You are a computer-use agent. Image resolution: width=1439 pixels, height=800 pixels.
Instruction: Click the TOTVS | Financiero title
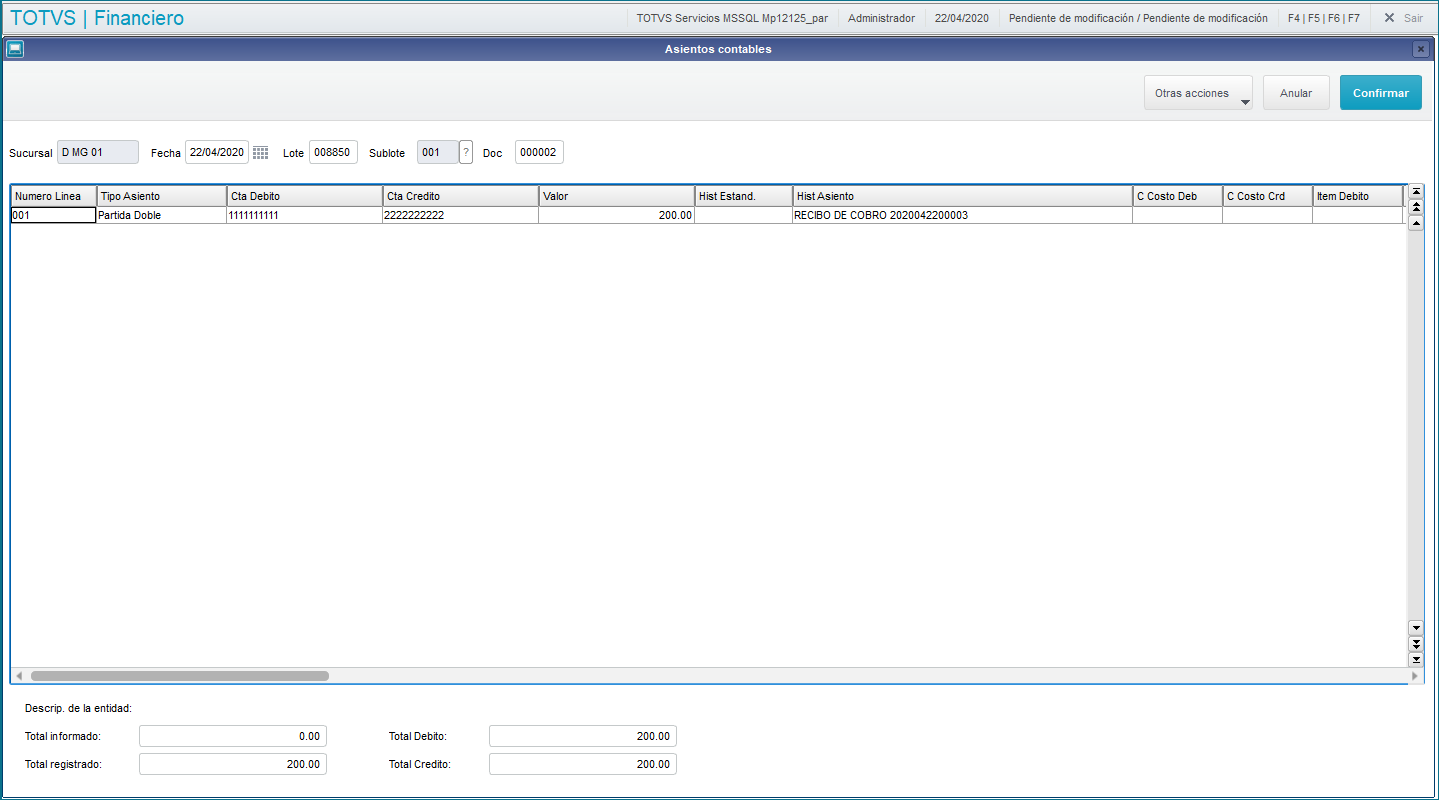[x=97, y=18]
